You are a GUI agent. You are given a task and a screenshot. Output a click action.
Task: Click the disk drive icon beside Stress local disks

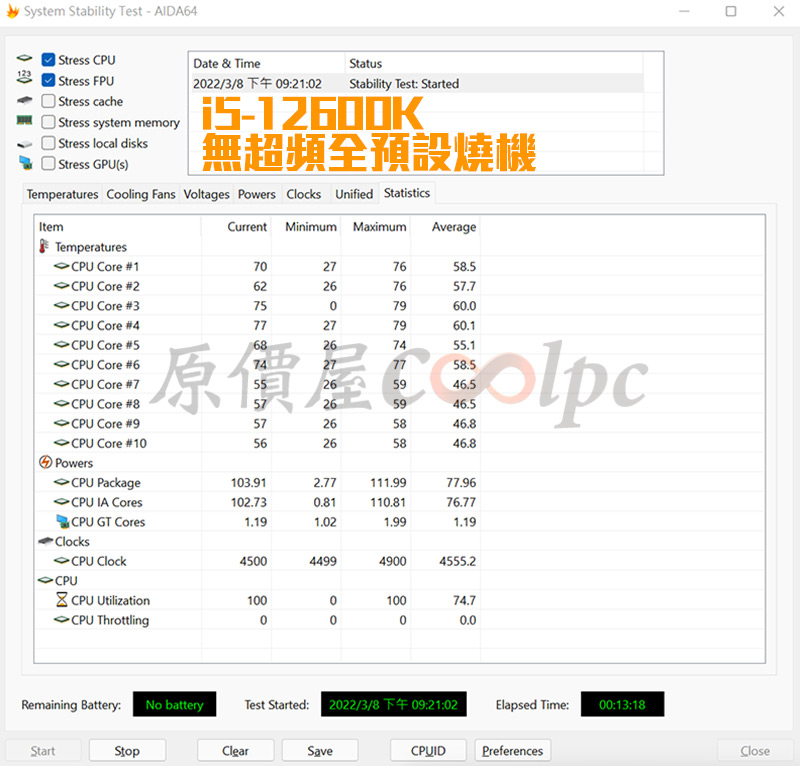tap(24, 144)
